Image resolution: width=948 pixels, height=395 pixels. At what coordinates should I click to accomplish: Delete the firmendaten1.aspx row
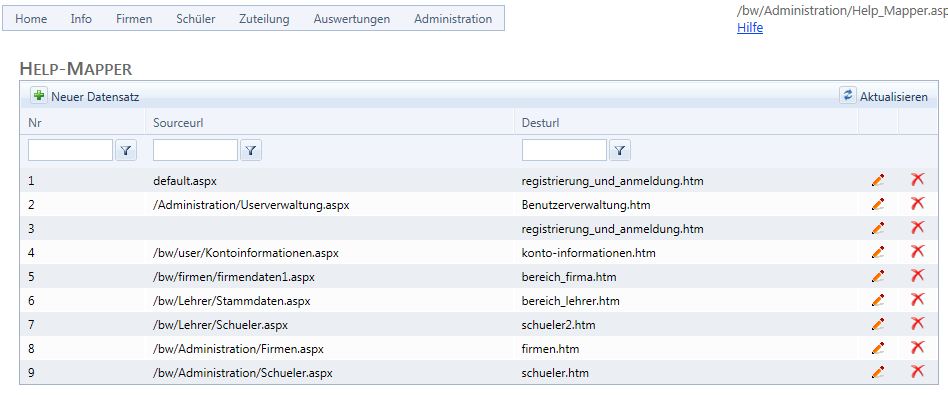click(x=917, y=276)
